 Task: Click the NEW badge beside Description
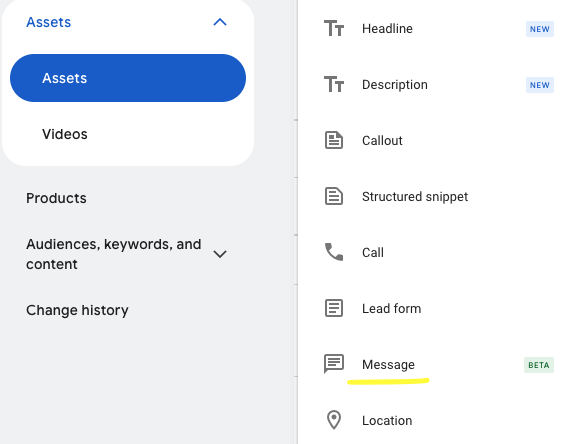(540, 85)
